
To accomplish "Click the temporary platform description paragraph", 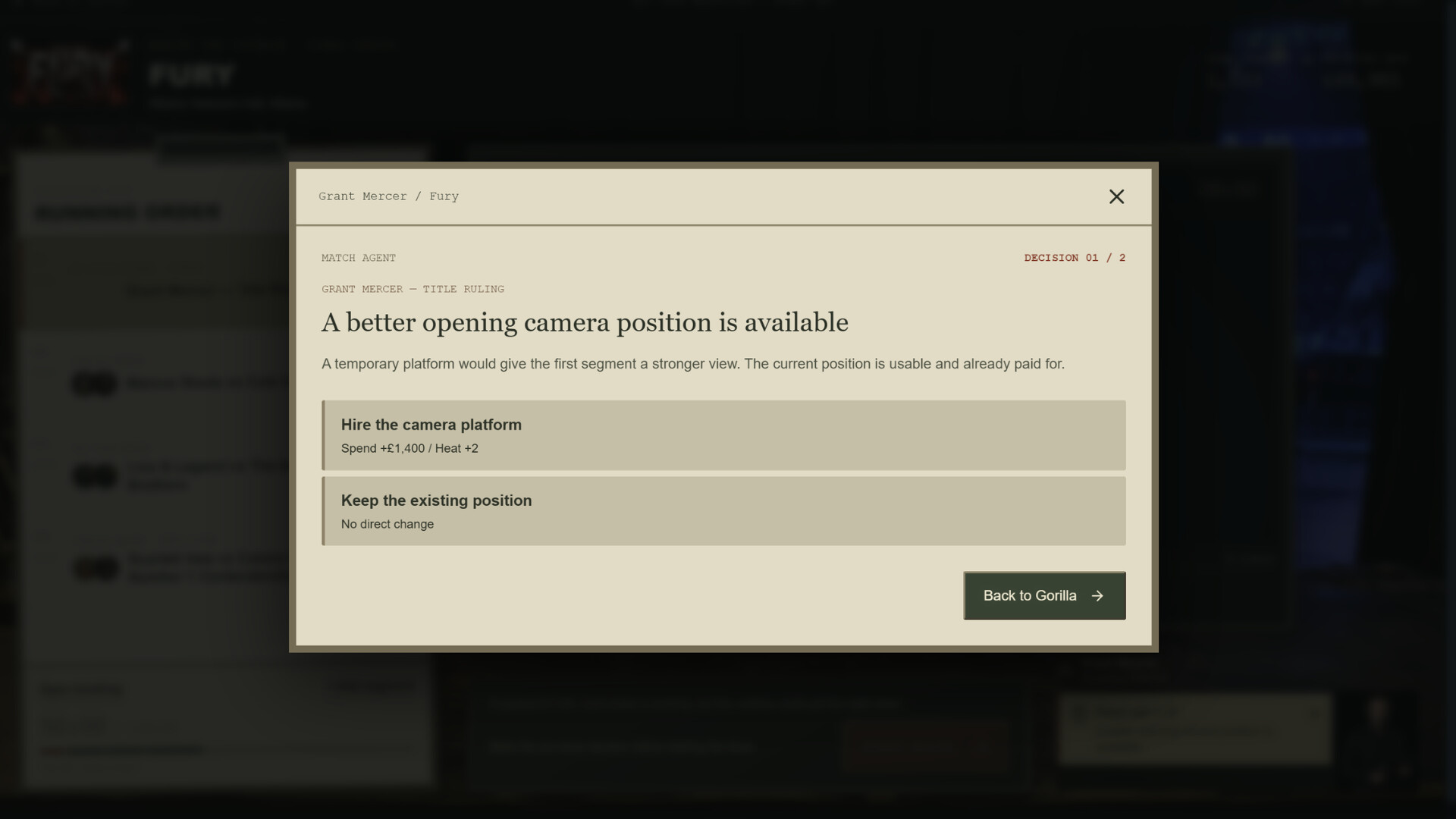I will 692,364.
